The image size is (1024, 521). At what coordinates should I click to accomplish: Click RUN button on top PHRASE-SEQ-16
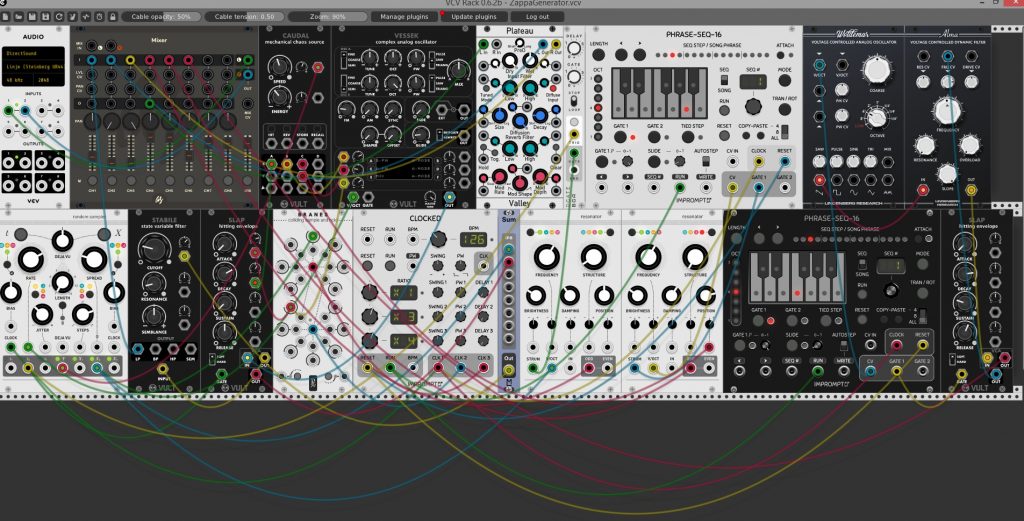click(x=724, y=112)
